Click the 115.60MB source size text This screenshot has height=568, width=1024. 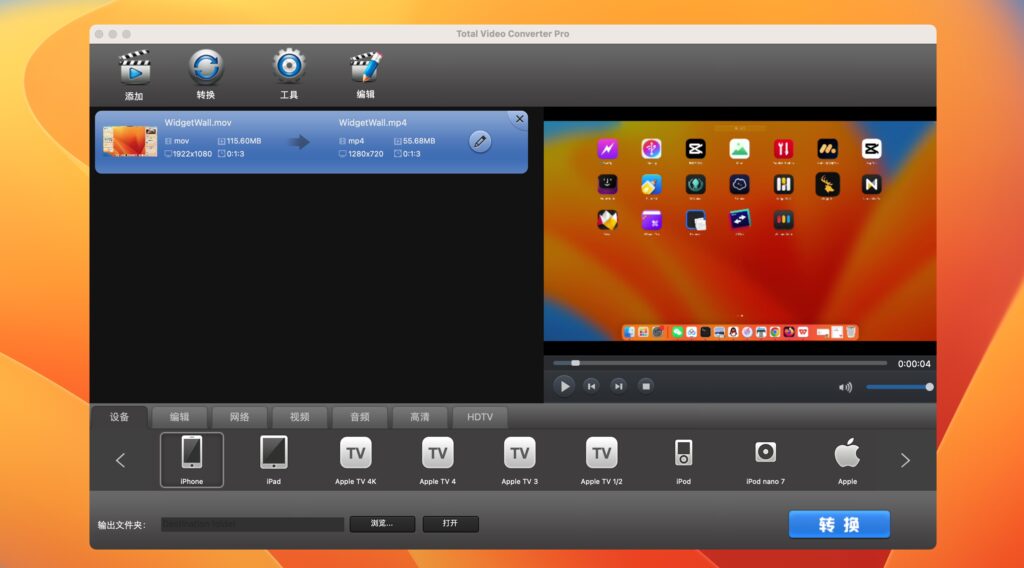tap(244, 141)
